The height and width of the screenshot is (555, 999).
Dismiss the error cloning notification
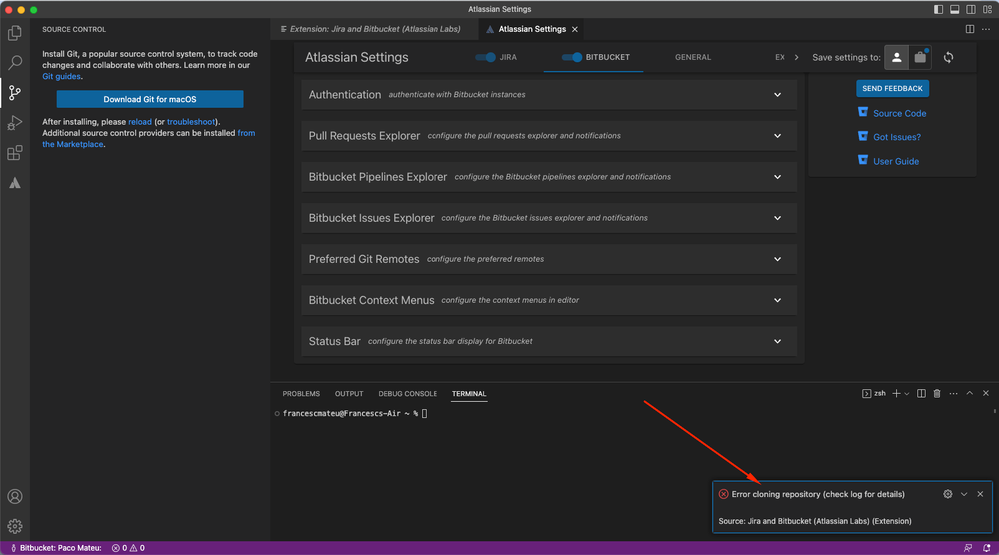click(x=981, y=494)
